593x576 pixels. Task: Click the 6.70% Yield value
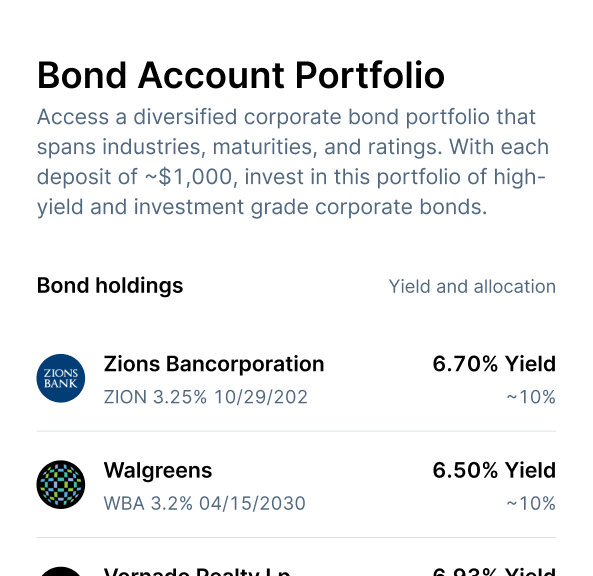tap(494, 364)
